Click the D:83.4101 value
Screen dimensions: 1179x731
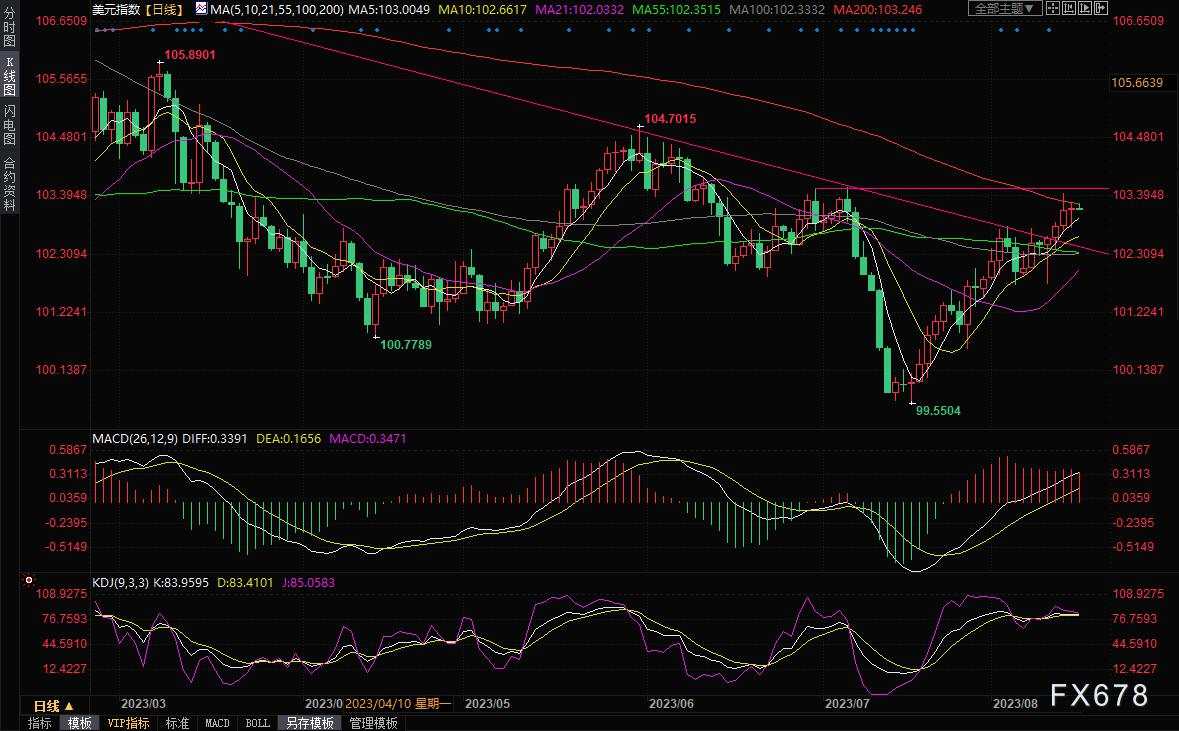(x=244, y=583)
